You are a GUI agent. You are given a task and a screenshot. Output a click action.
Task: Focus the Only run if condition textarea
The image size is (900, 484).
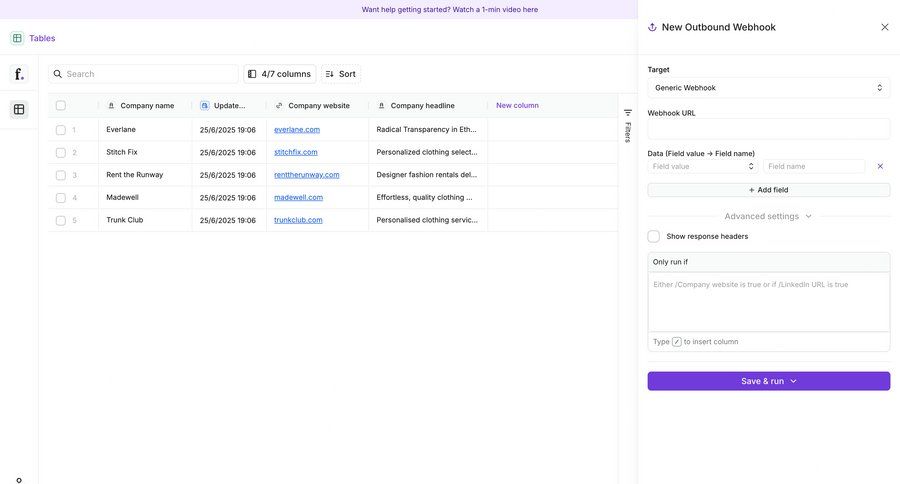pos(769,302)
